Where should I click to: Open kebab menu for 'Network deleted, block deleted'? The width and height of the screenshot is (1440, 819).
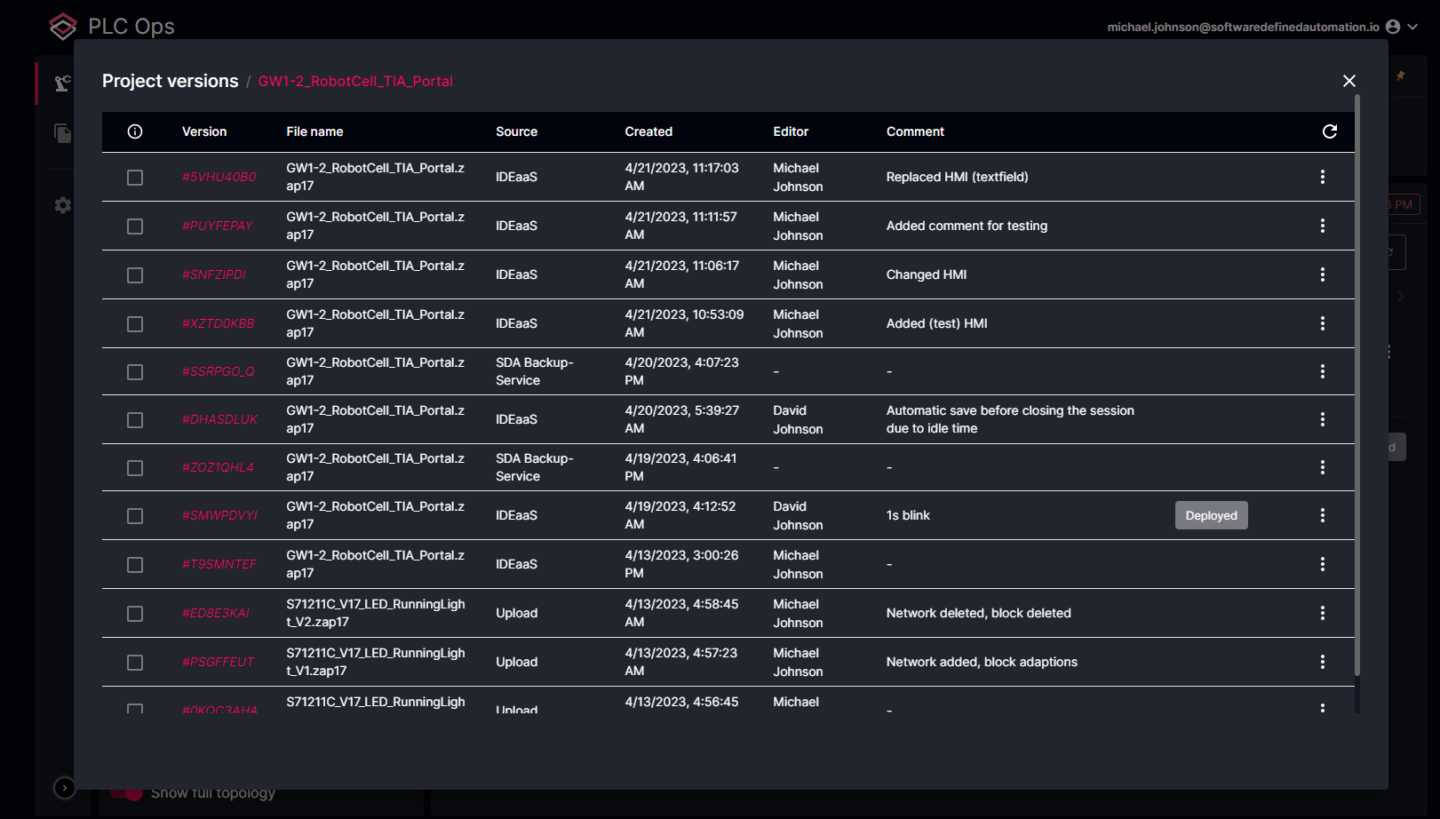[1322, 613]
